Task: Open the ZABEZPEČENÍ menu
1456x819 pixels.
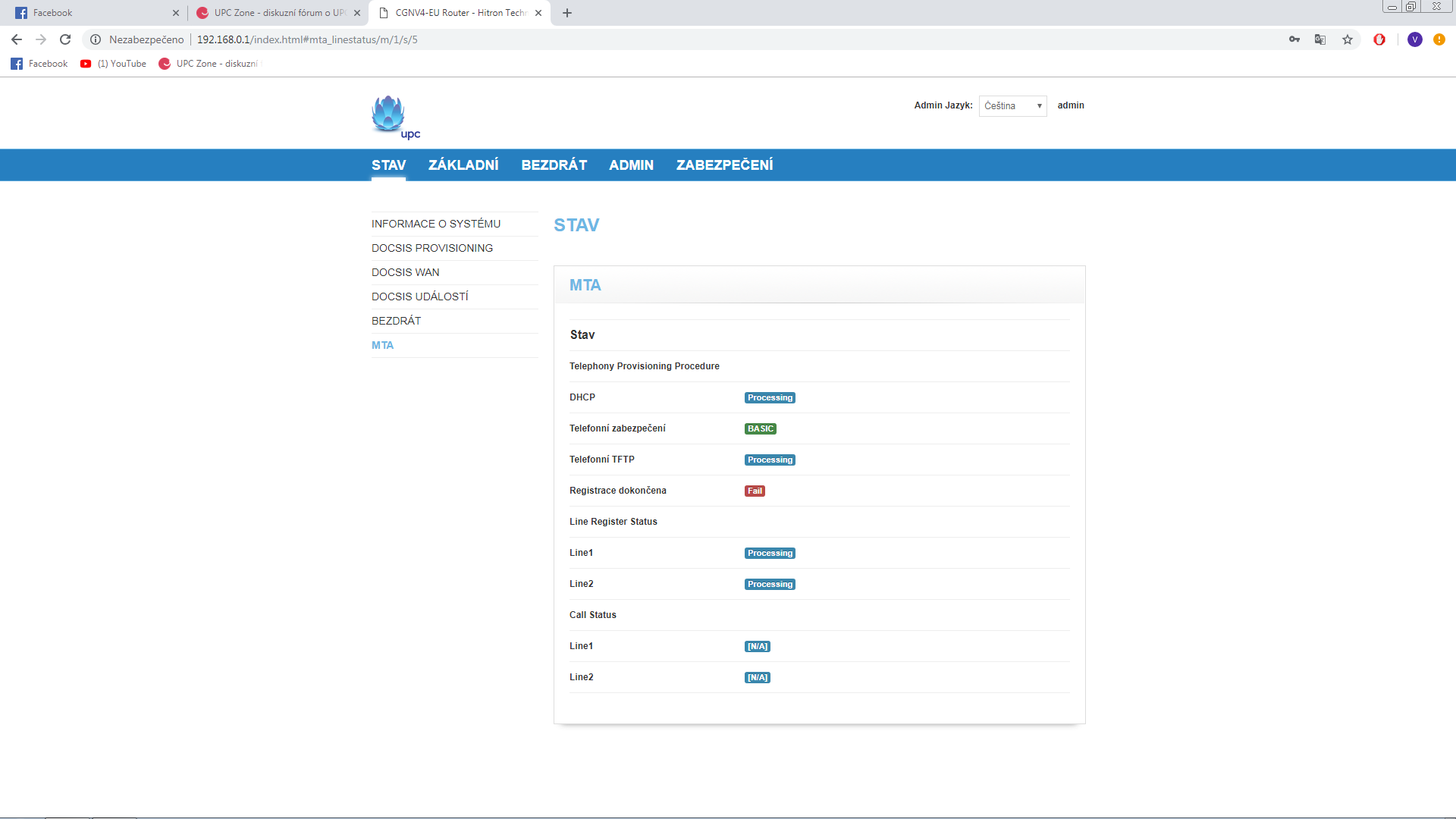Action: (724, 165)
